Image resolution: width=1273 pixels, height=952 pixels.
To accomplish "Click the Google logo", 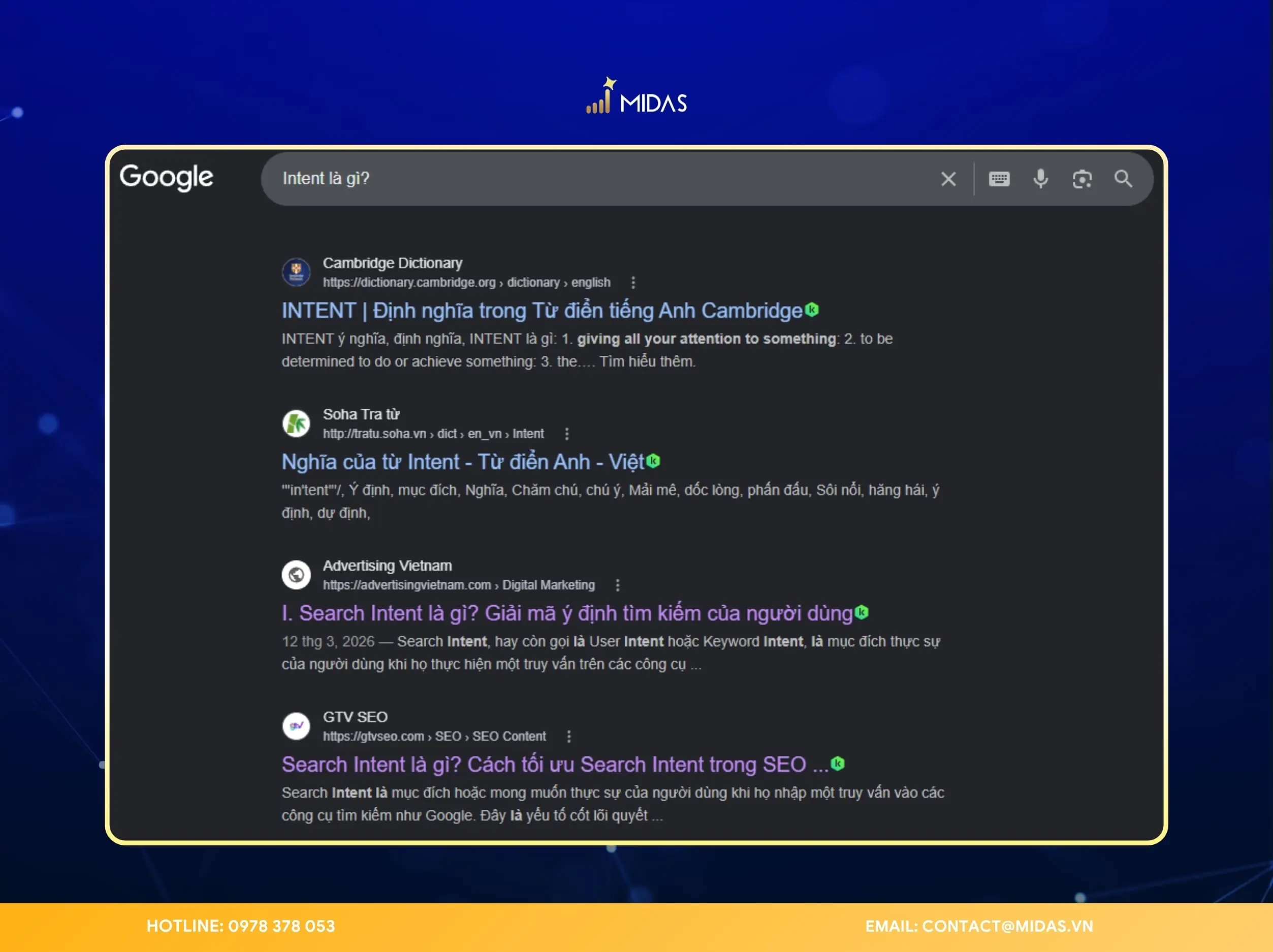I will pos(166,177).
